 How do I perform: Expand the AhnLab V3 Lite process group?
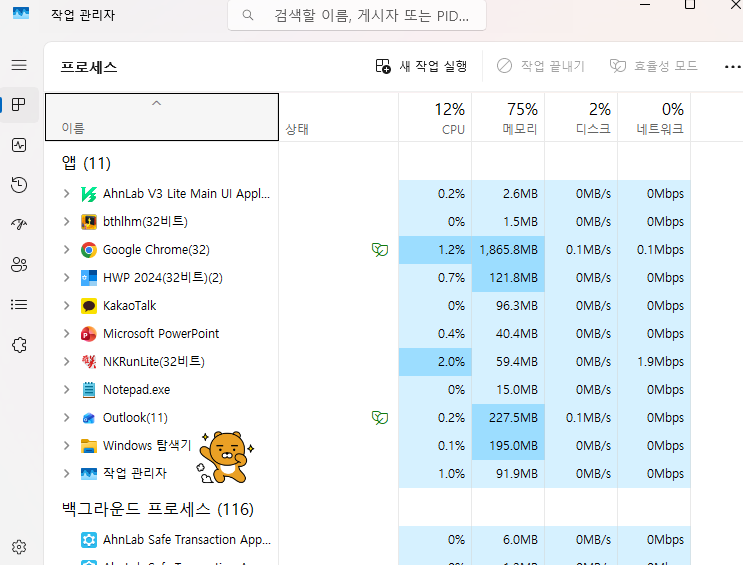[66, 193]
